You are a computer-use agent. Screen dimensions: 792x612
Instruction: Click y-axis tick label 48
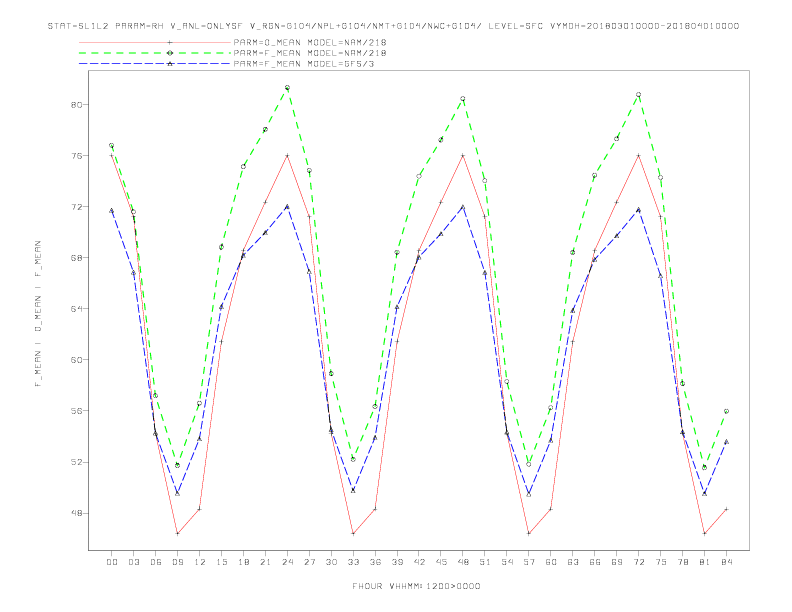pos(77,513)
